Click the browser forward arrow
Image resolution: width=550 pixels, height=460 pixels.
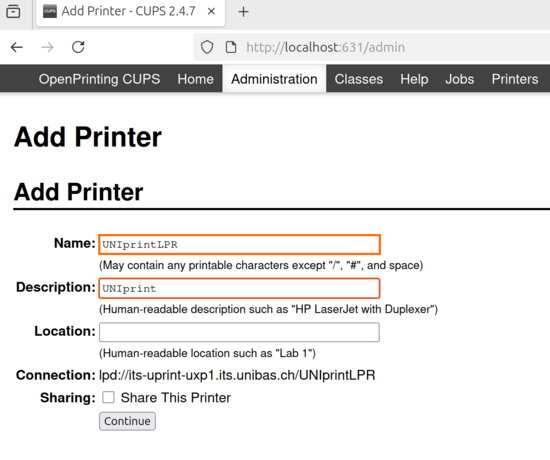click(x=47, y=47)
